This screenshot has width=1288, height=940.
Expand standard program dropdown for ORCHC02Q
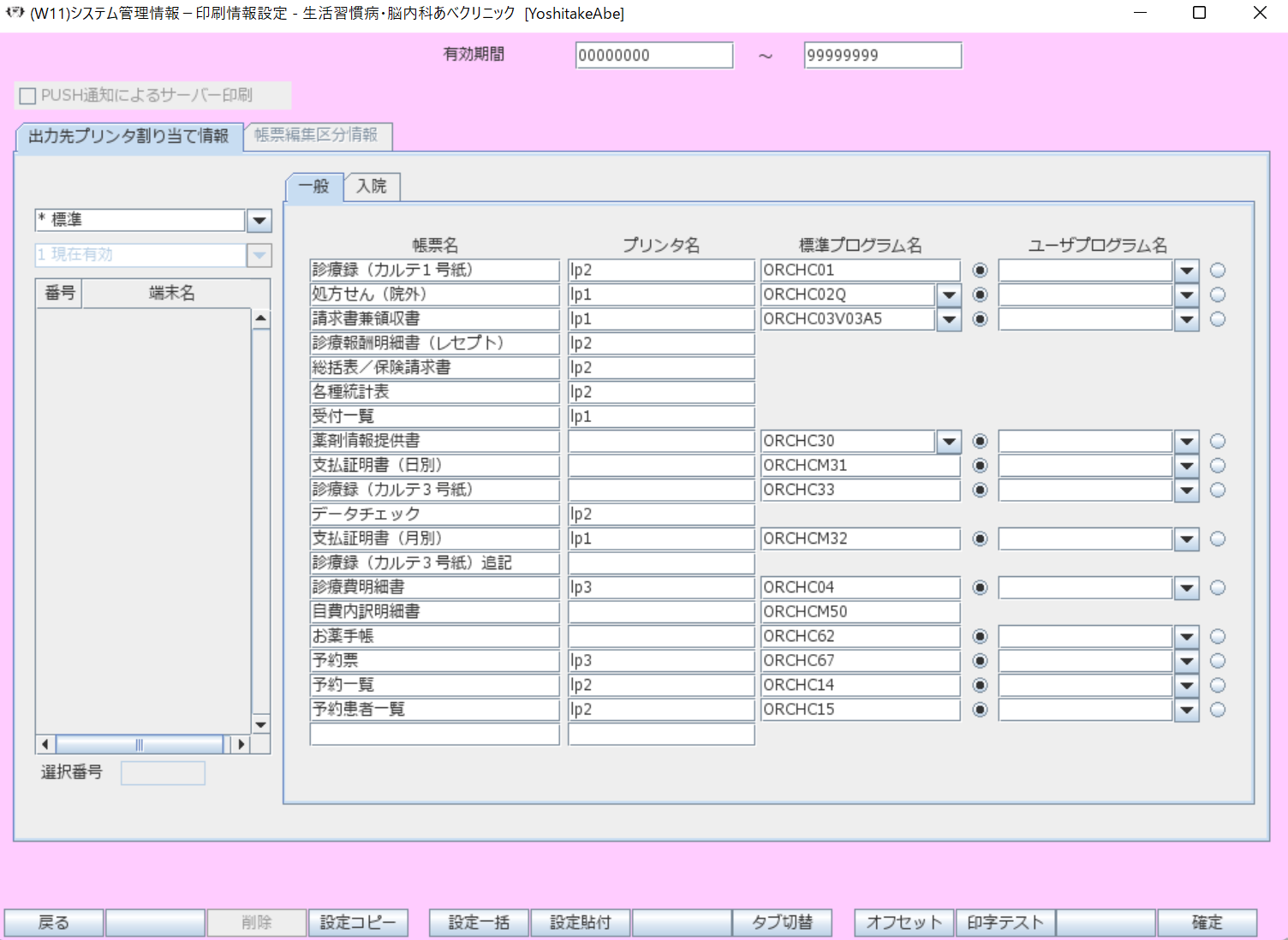pyautogui.click(x=948, y=295)
